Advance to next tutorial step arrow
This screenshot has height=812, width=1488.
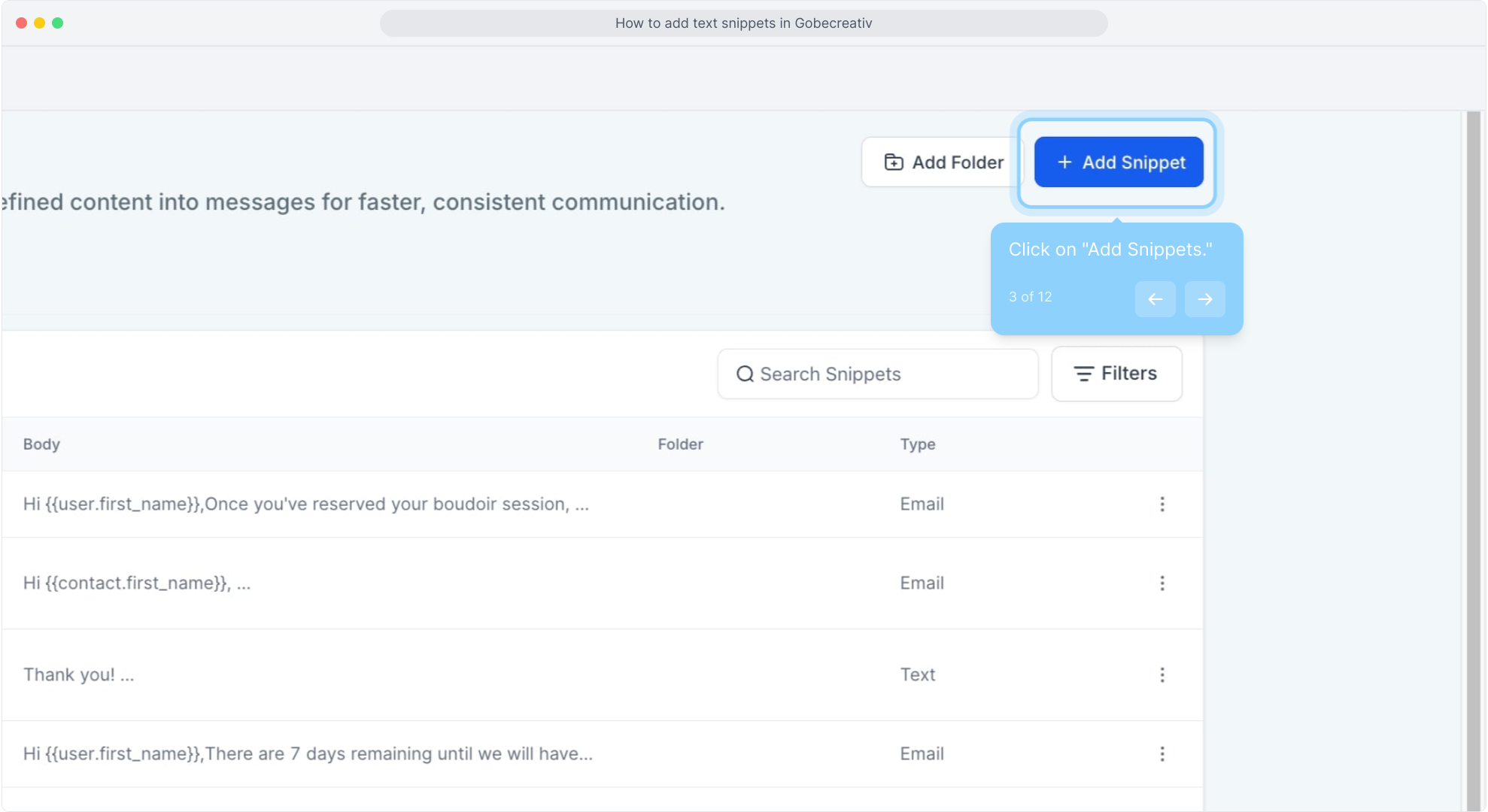click(1204, 299)
